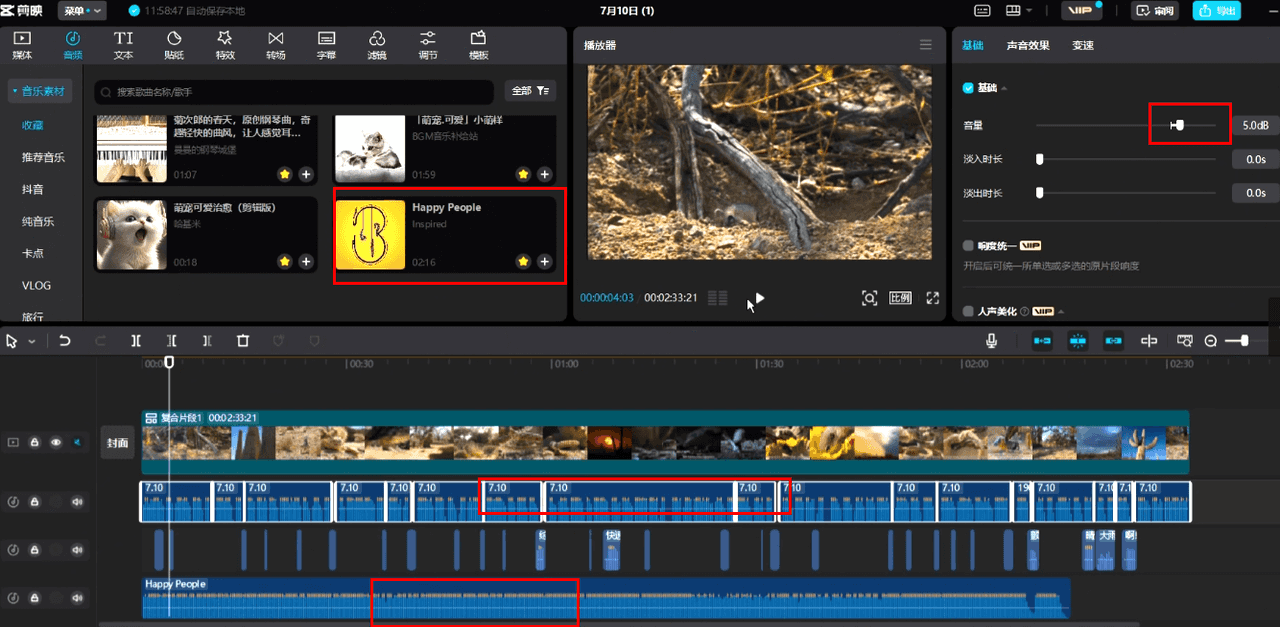Click the player fullscreen icon
Viewport: 1280px width, 627px height.
[933, 298]
